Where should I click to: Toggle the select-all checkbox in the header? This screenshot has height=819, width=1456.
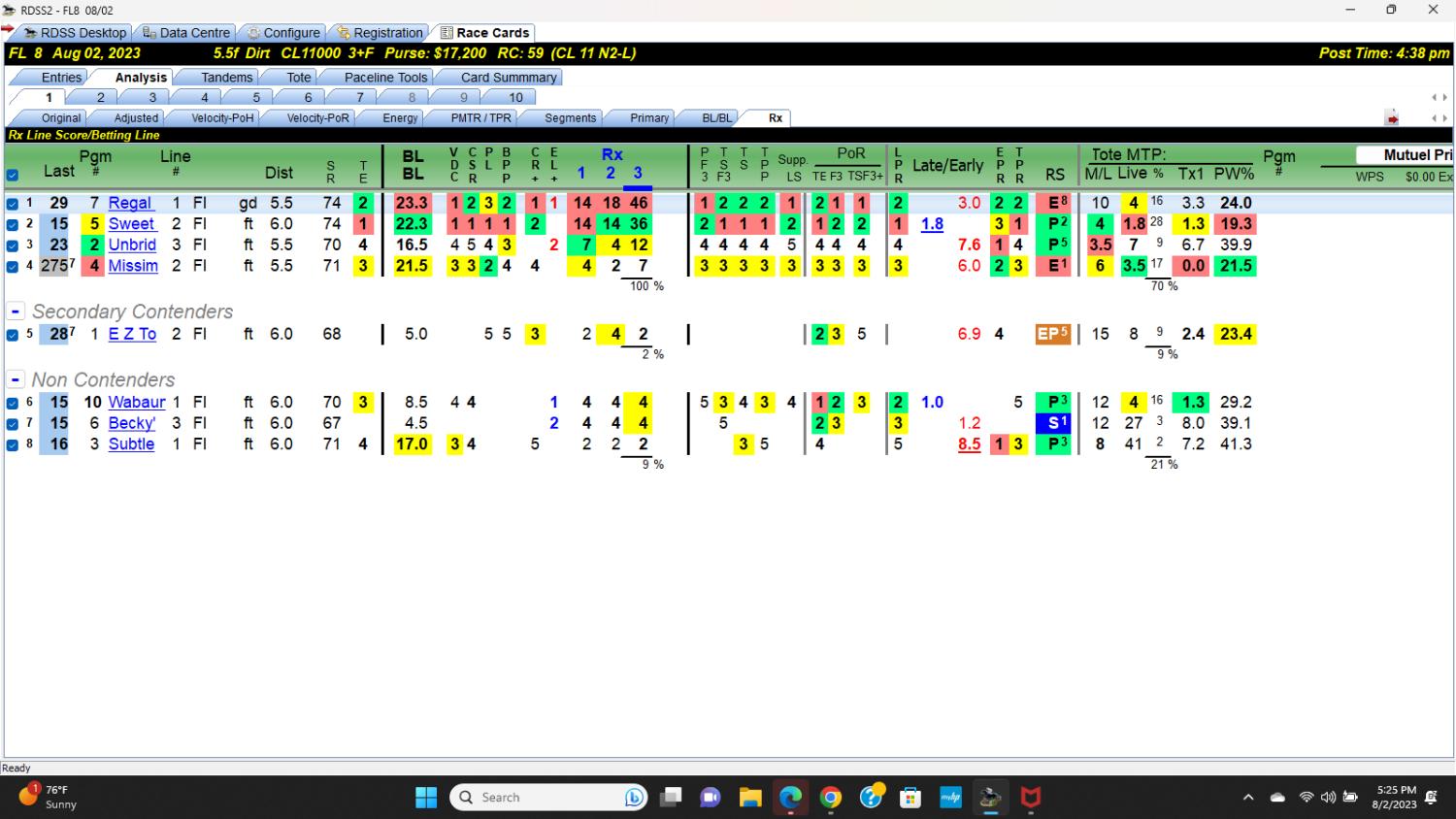(13, 176)
